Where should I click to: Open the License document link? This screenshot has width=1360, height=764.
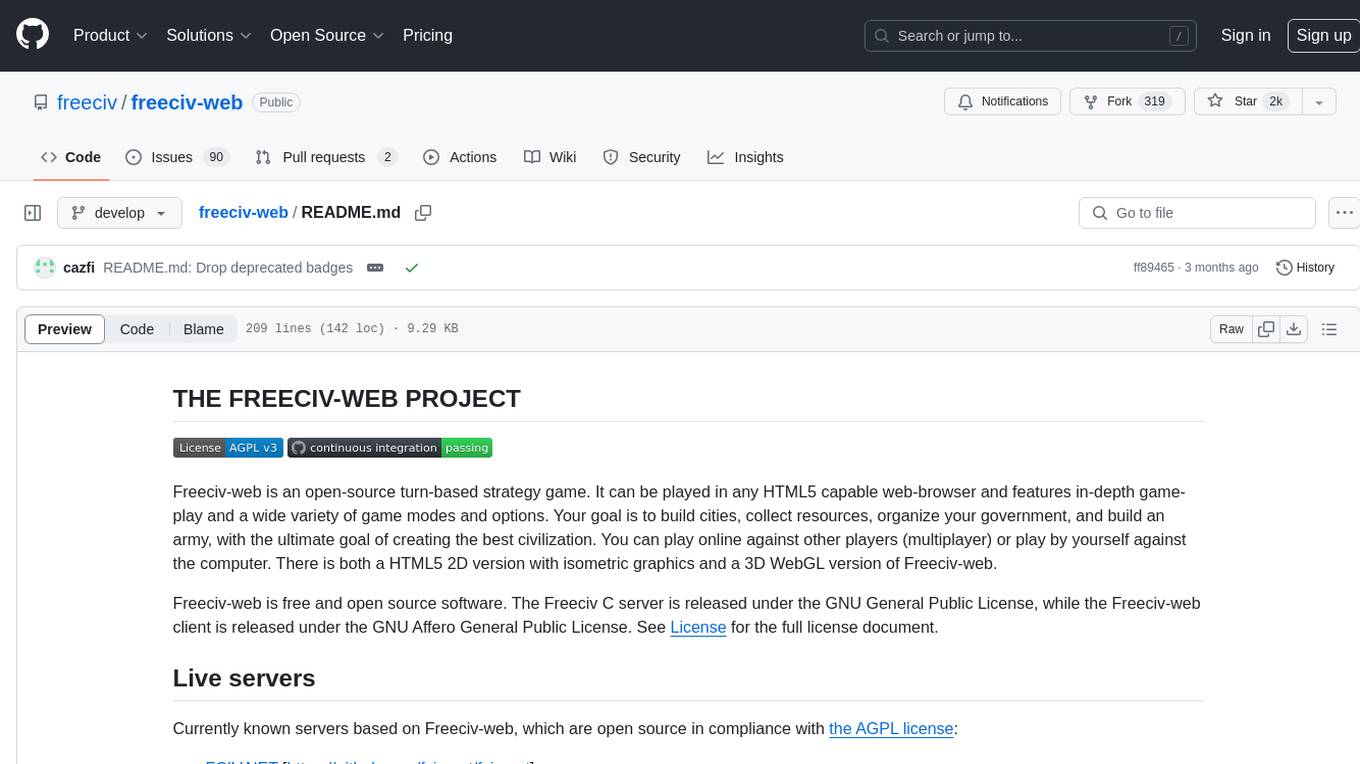point(698,627)
